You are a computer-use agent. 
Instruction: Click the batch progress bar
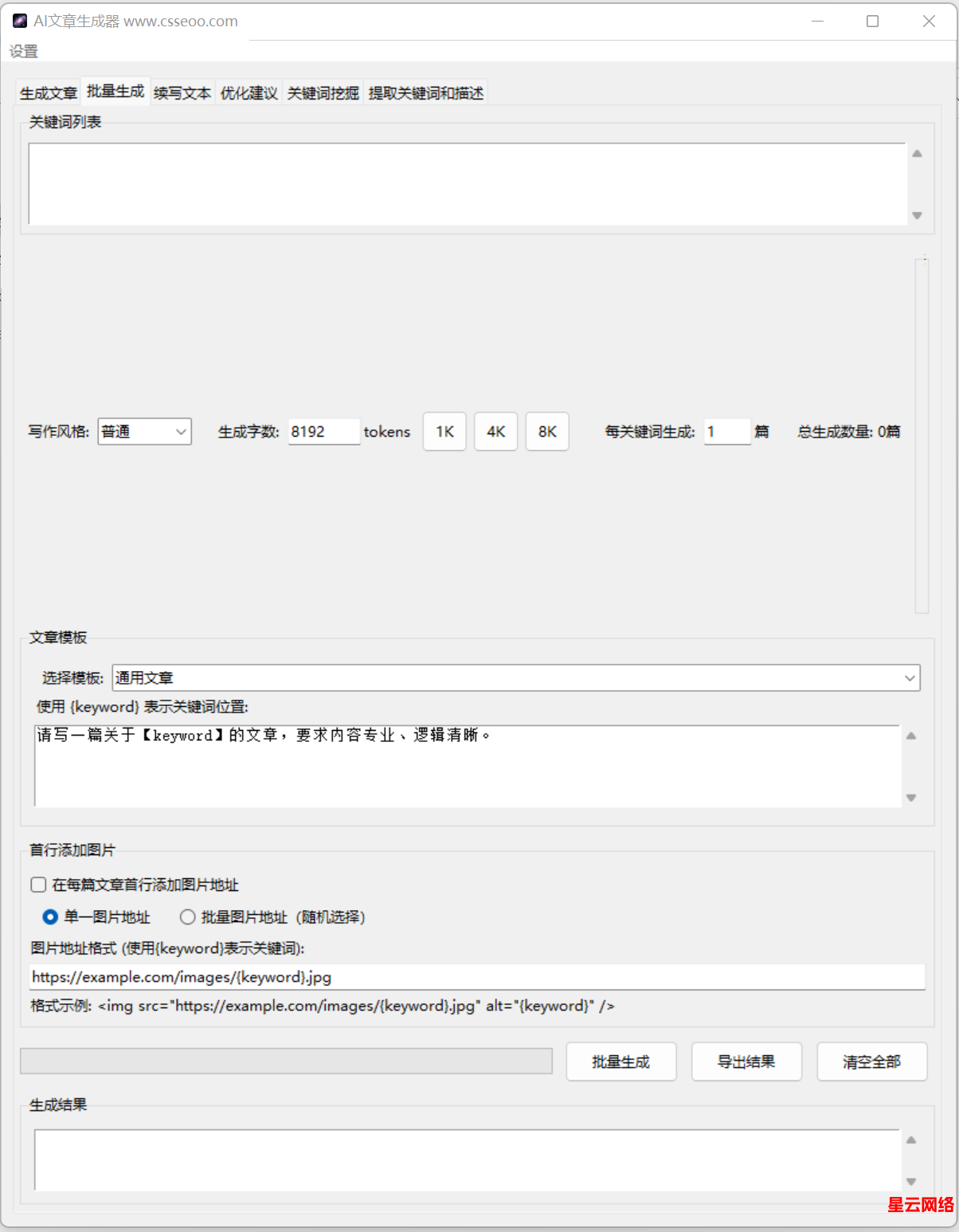point(286,1061)
